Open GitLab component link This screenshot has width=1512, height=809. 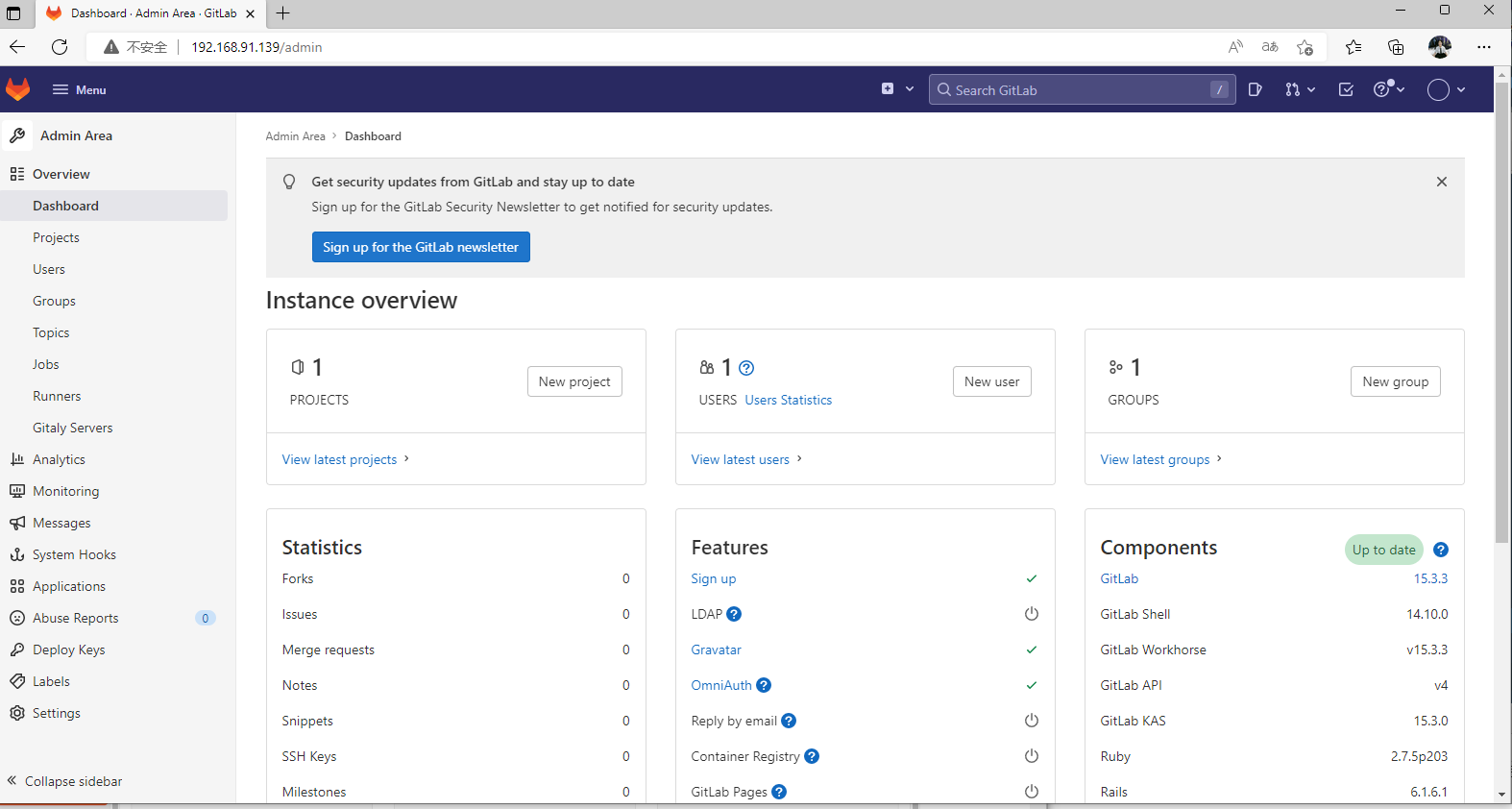coord(1119,578)
